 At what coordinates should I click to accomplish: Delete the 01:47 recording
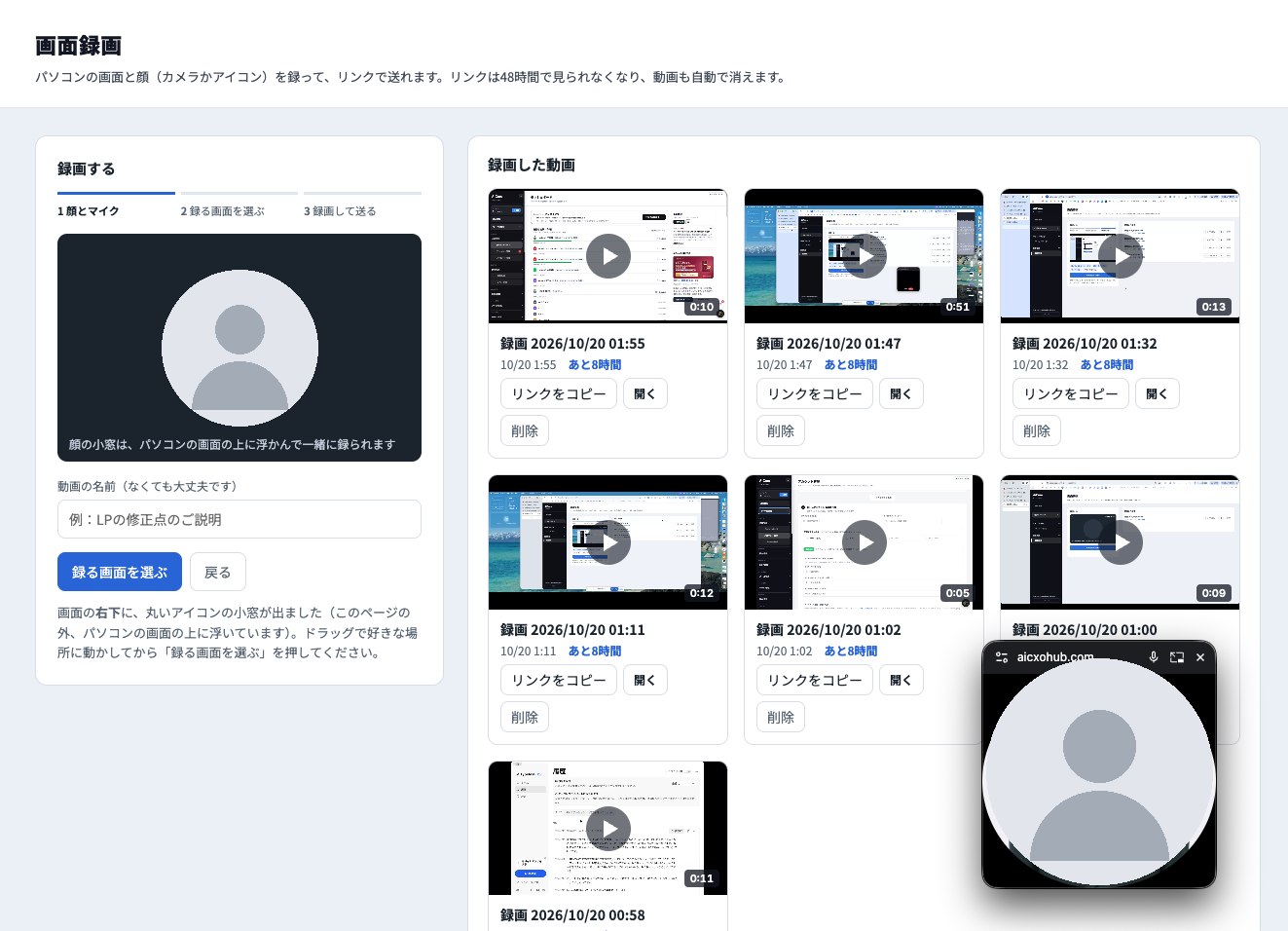point(781,430)
